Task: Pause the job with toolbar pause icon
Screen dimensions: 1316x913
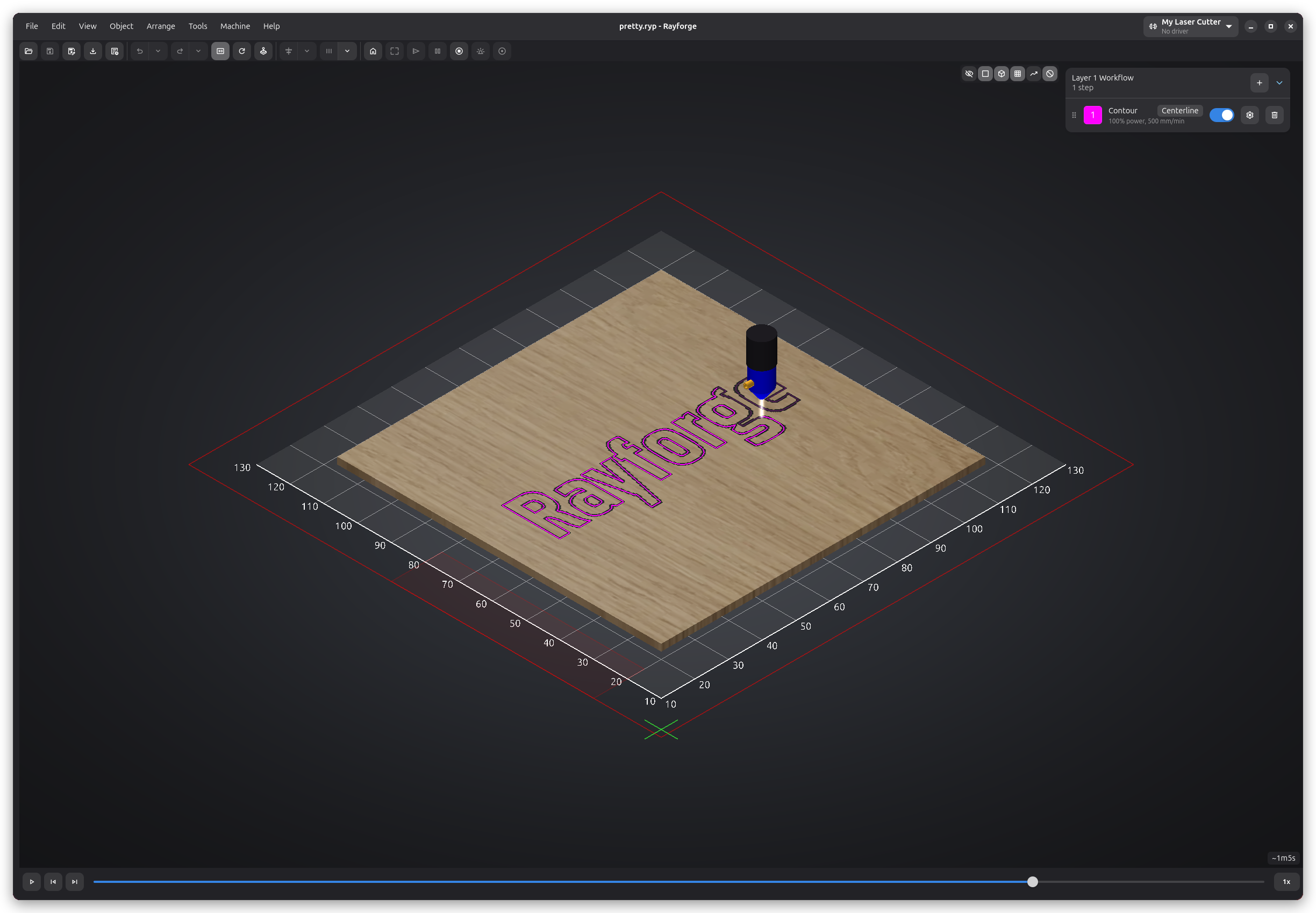Action: click(x=438, y=51)
